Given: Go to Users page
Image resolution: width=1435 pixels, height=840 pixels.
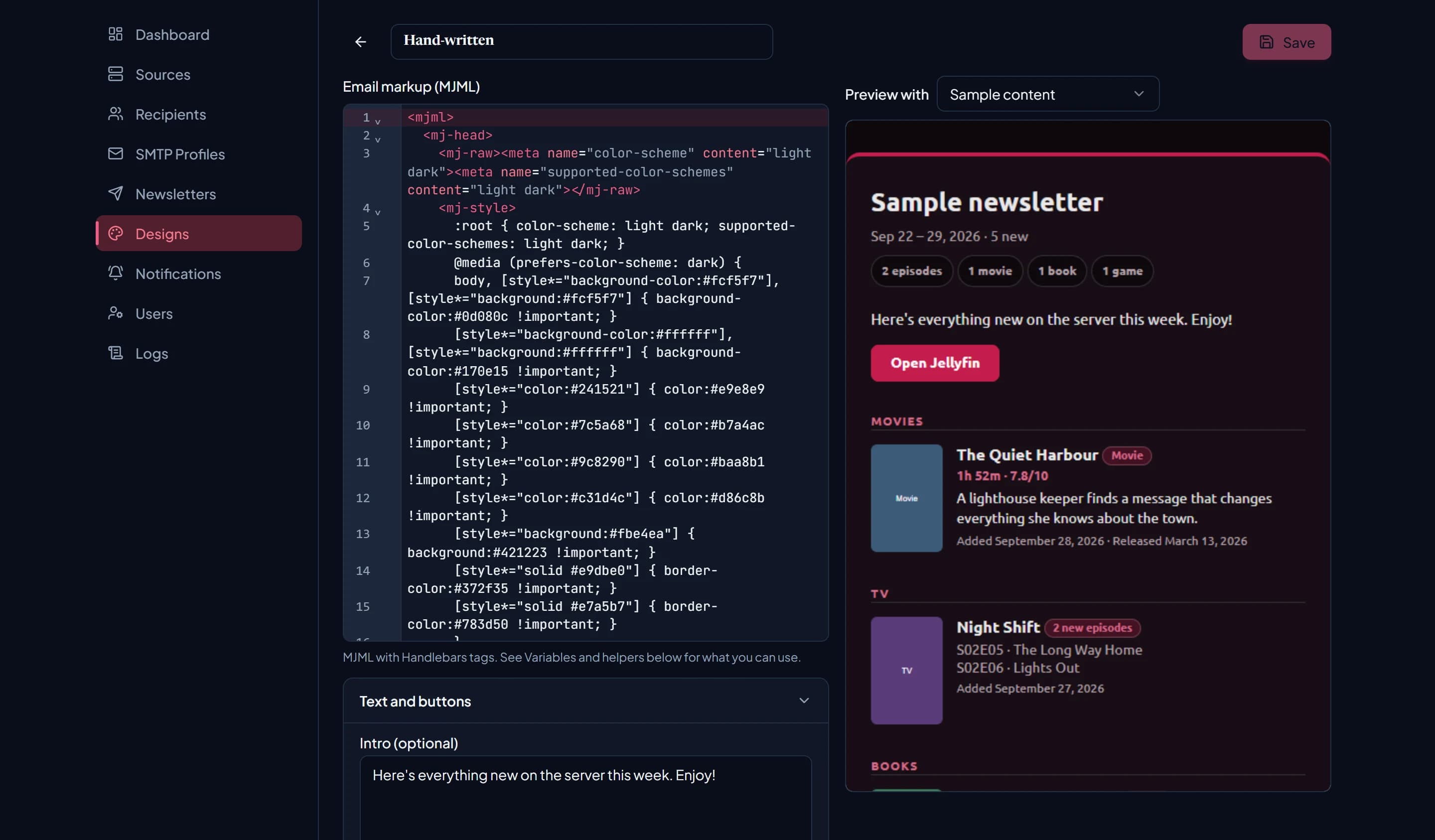Looking at the screenshot, I should [199, 313].
